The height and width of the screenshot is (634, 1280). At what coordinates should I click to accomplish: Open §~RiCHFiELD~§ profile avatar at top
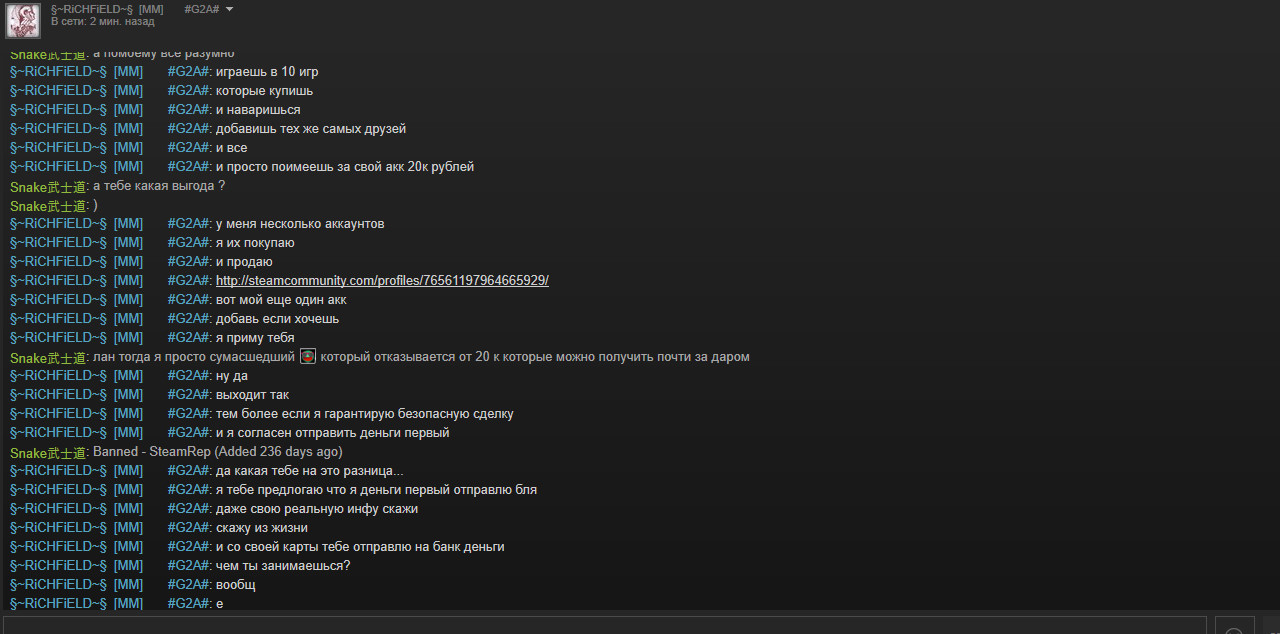(x=23, y=20)
